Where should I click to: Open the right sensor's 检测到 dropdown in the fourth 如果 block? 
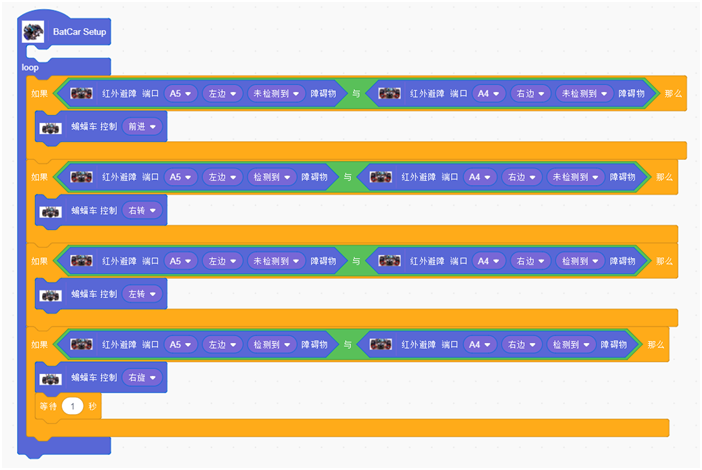tap(573, 344)
